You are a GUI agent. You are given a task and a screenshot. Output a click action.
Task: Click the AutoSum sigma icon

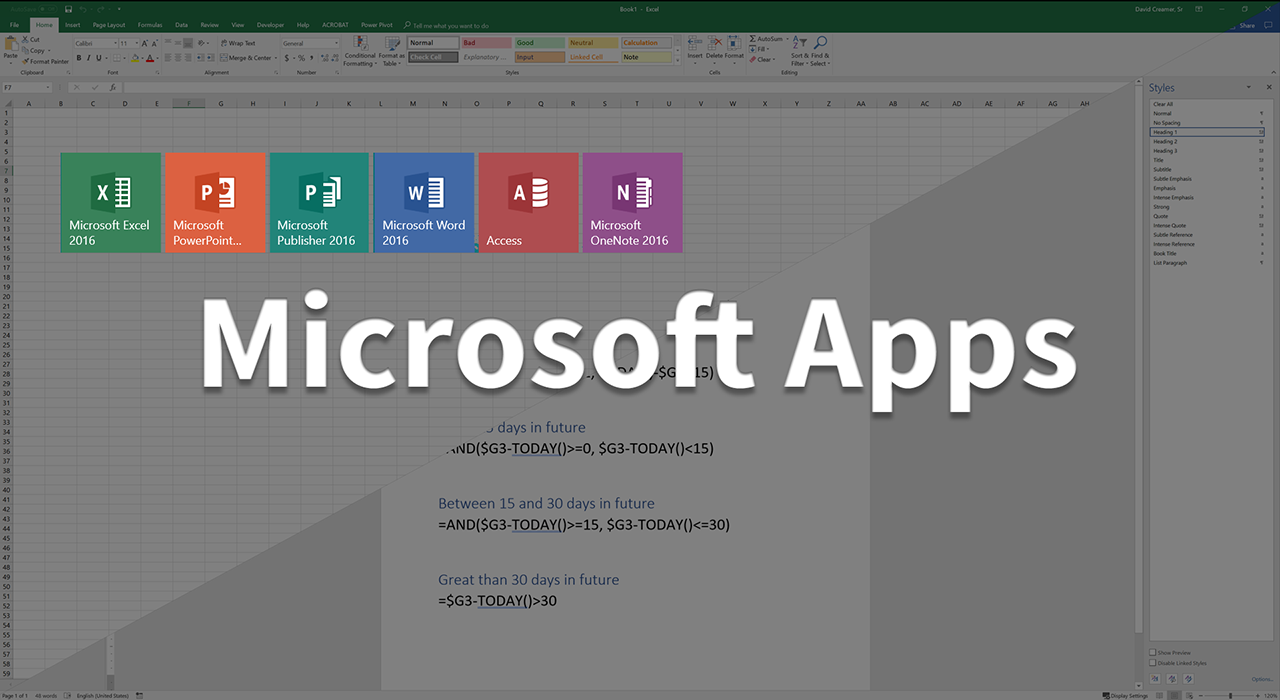tap(753, 39)
